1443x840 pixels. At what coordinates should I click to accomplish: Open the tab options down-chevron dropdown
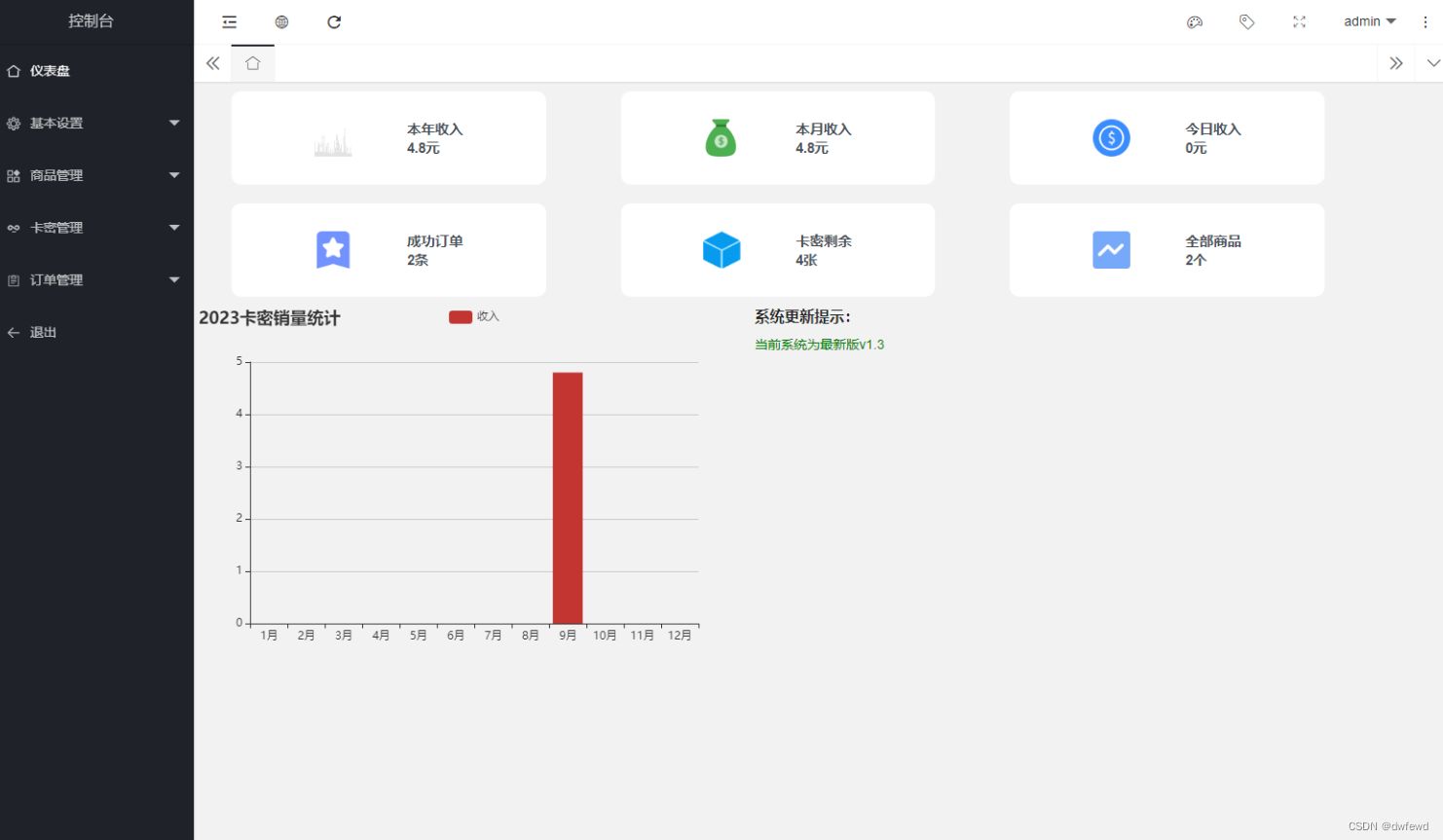pyautogui.click(x=1432, y=63)
